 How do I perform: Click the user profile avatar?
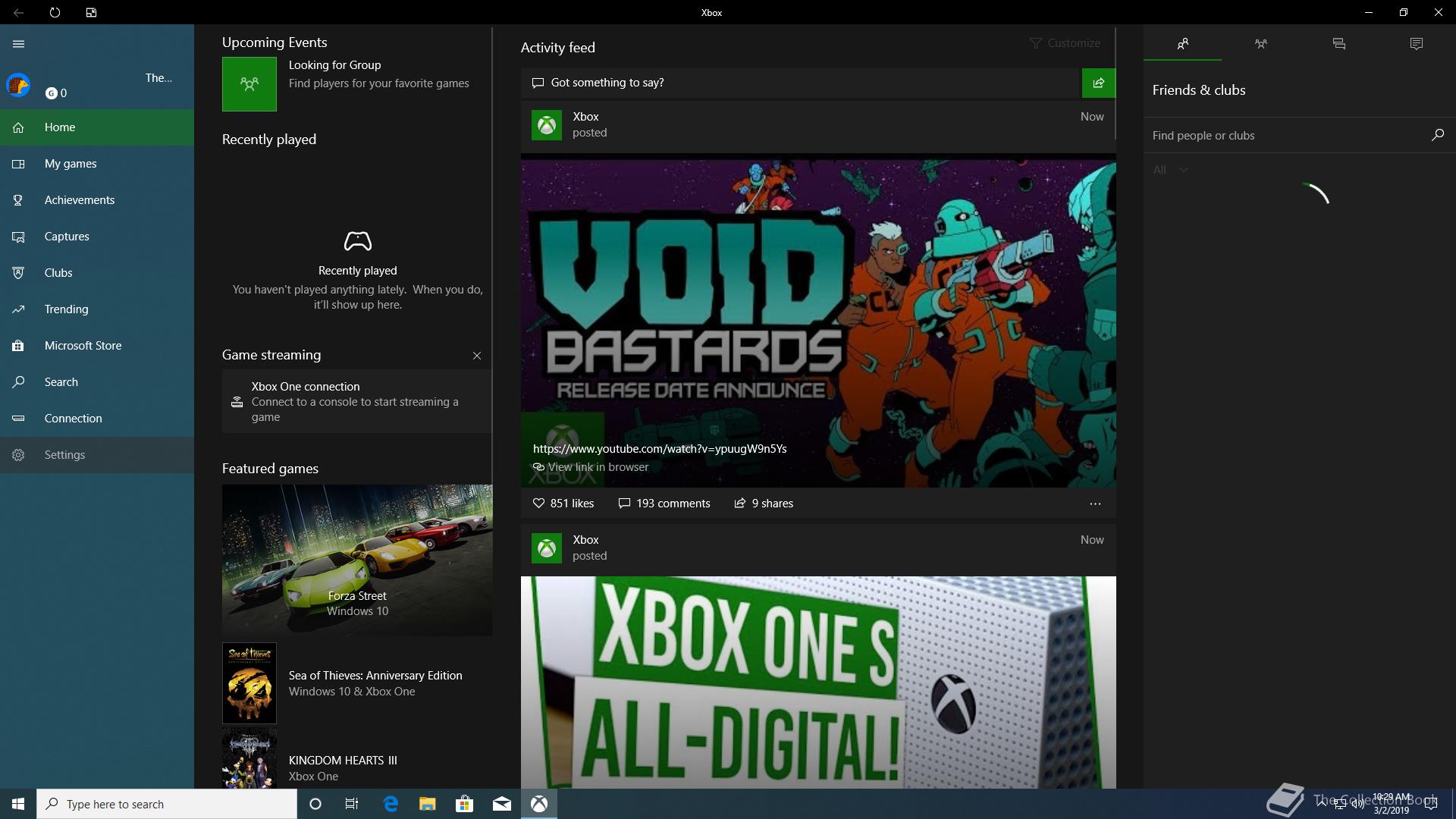pyautogui.click(x=18, y=85)
